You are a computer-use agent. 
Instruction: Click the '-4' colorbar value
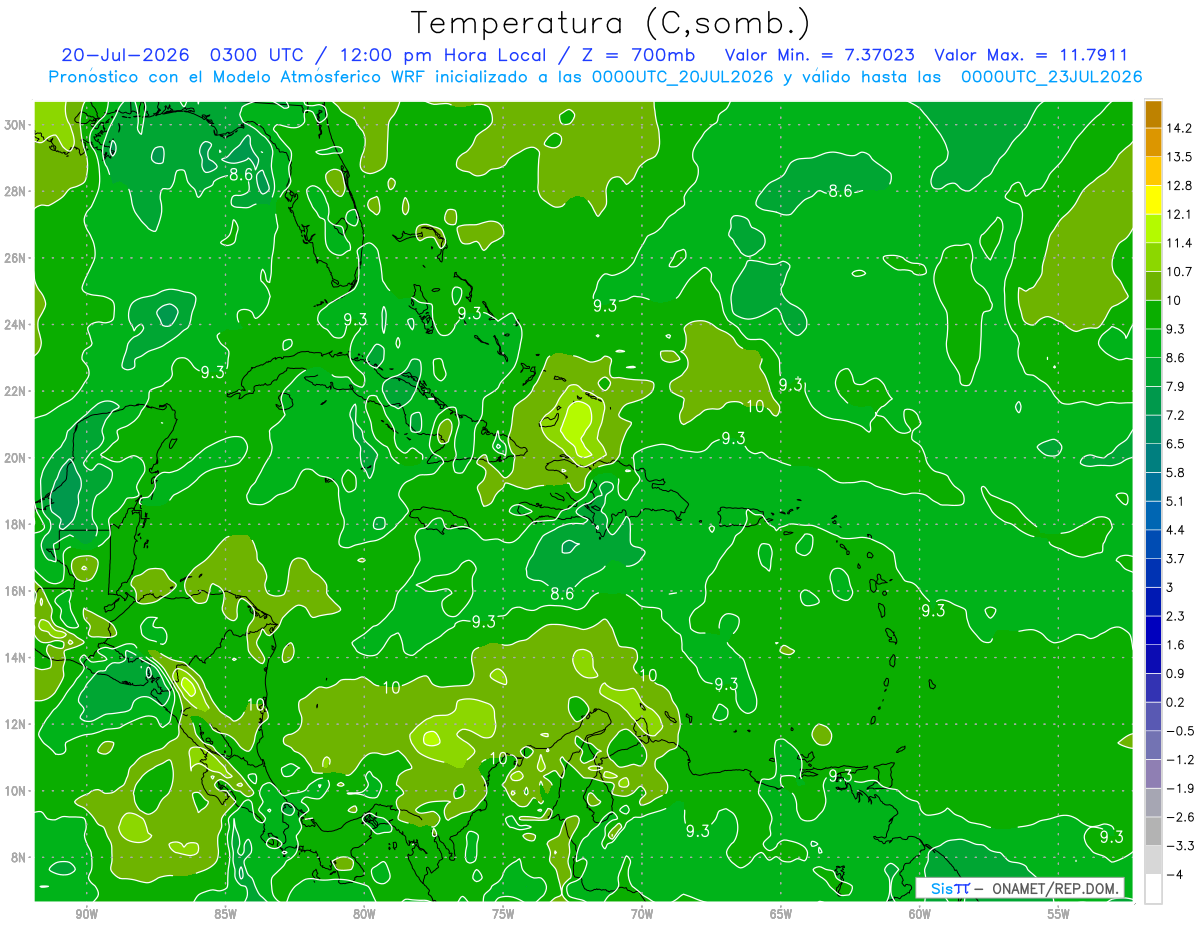1173,874
